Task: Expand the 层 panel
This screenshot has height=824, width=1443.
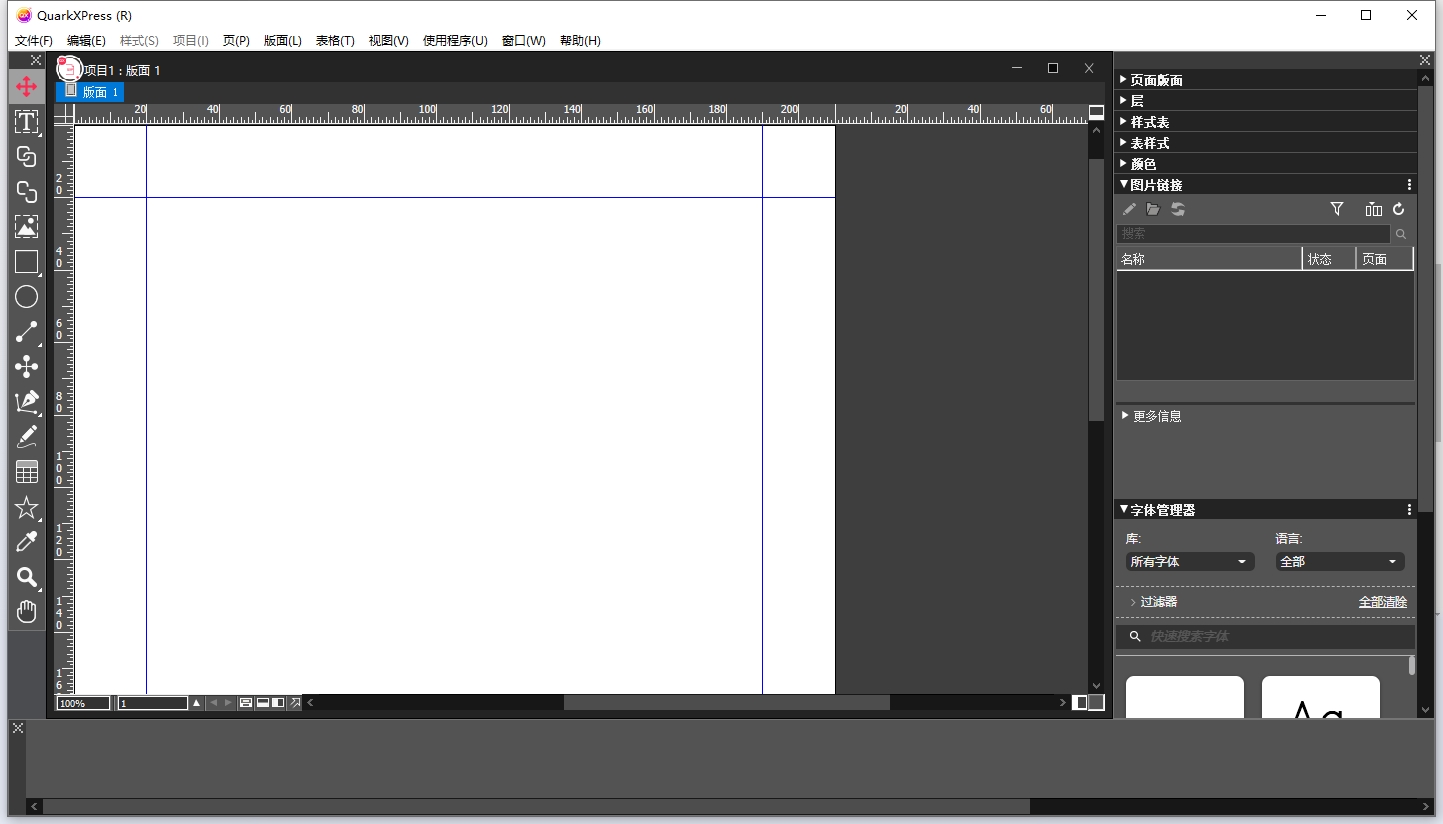Action: 1124,100
